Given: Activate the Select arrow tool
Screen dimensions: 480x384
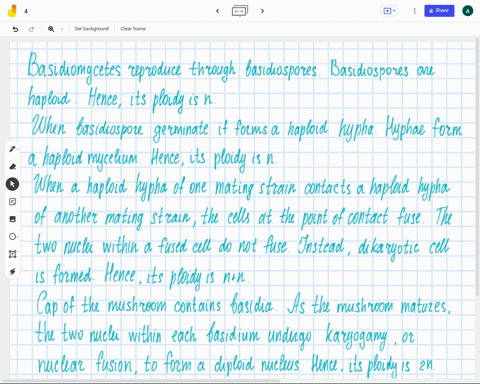Looking at the screenshot, I should pos(12,184).
